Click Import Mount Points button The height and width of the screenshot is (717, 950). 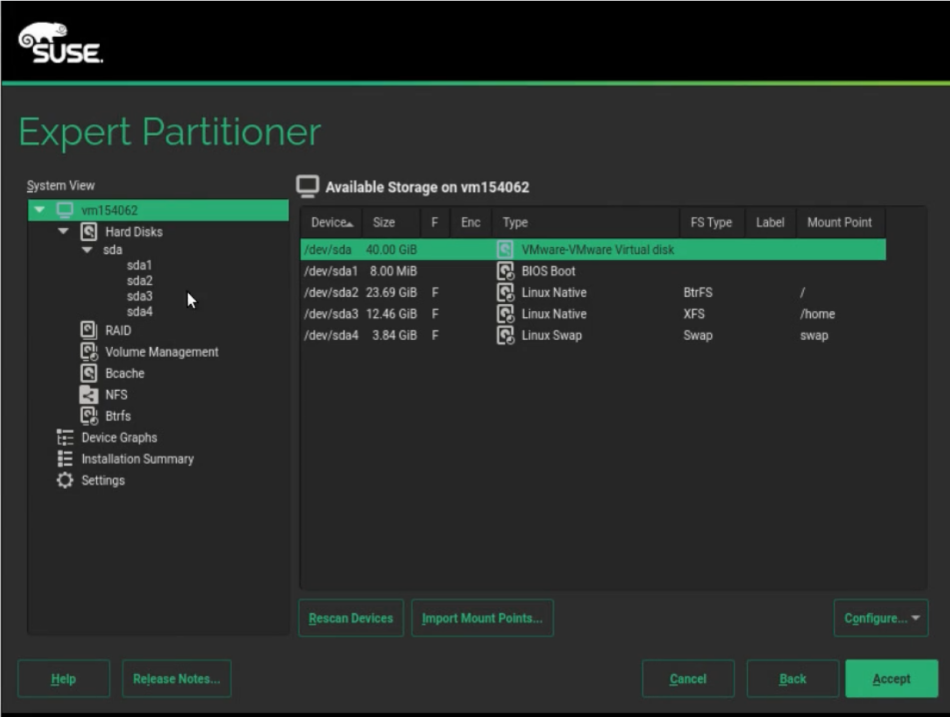[x=482, y=618]
